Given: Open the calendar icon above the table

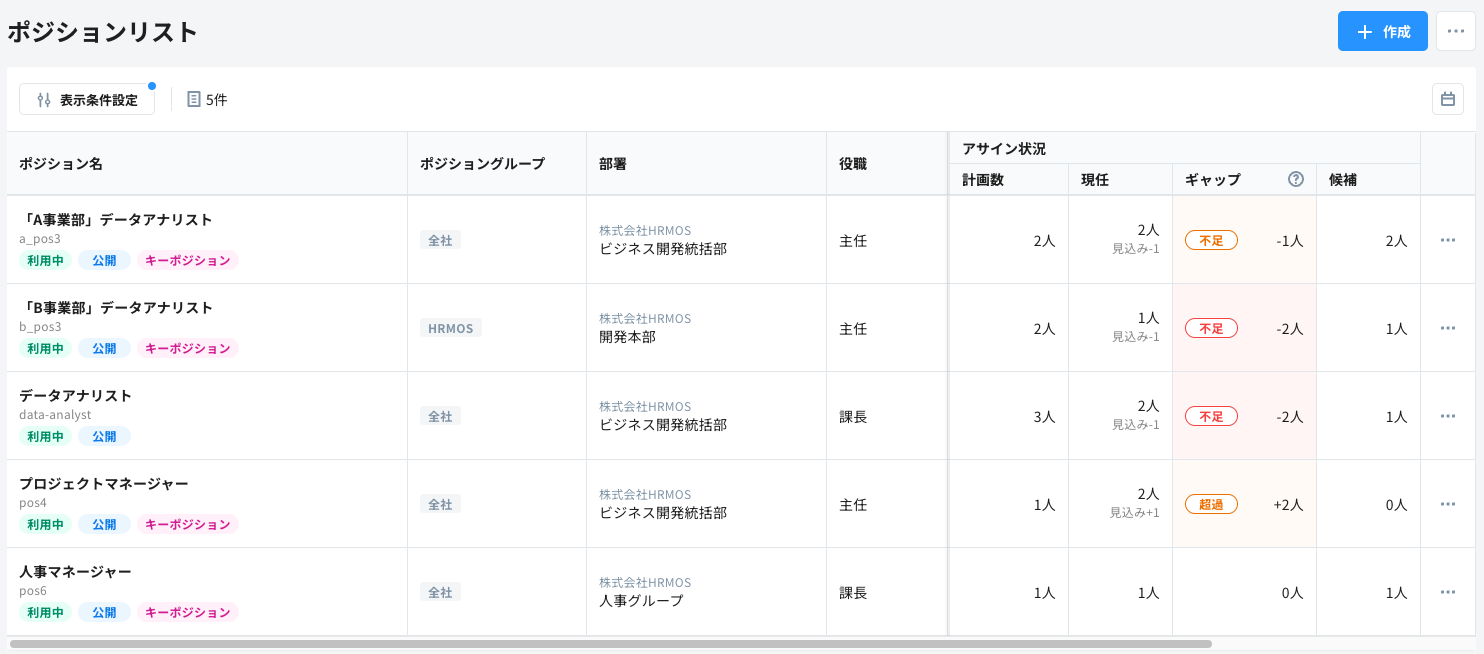Looking at the screenshot, I should (1447, 99).
